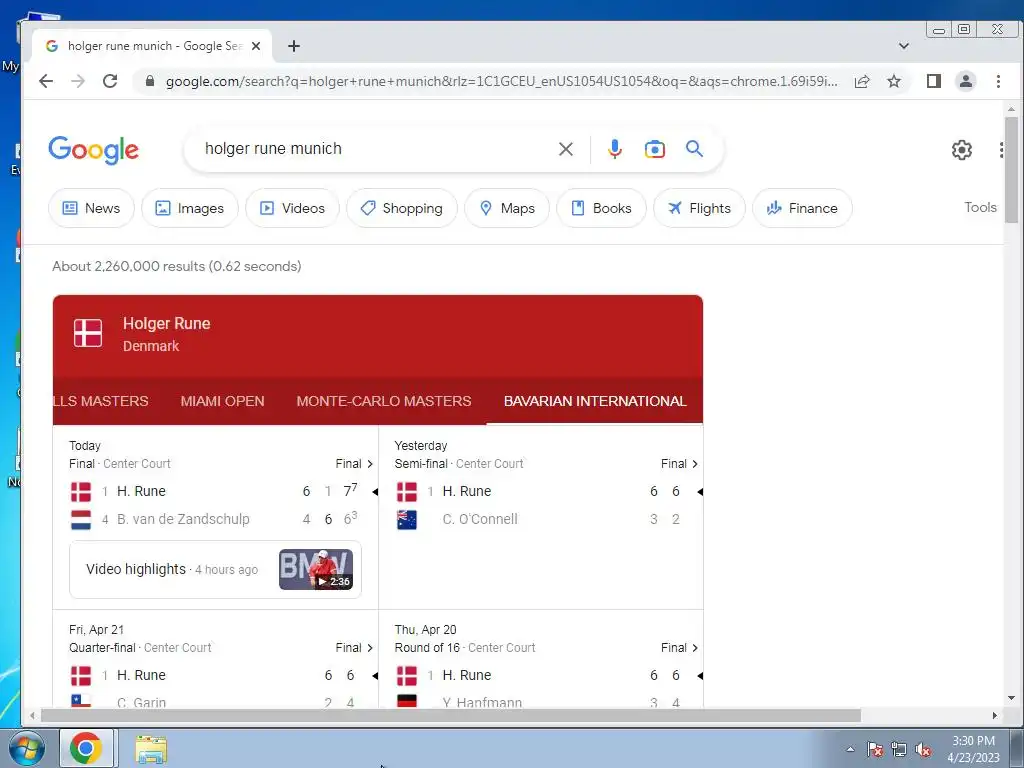Bookmark this page with the star icon
This screenshot has width=1024, height=768.
(x=894, y=81)
